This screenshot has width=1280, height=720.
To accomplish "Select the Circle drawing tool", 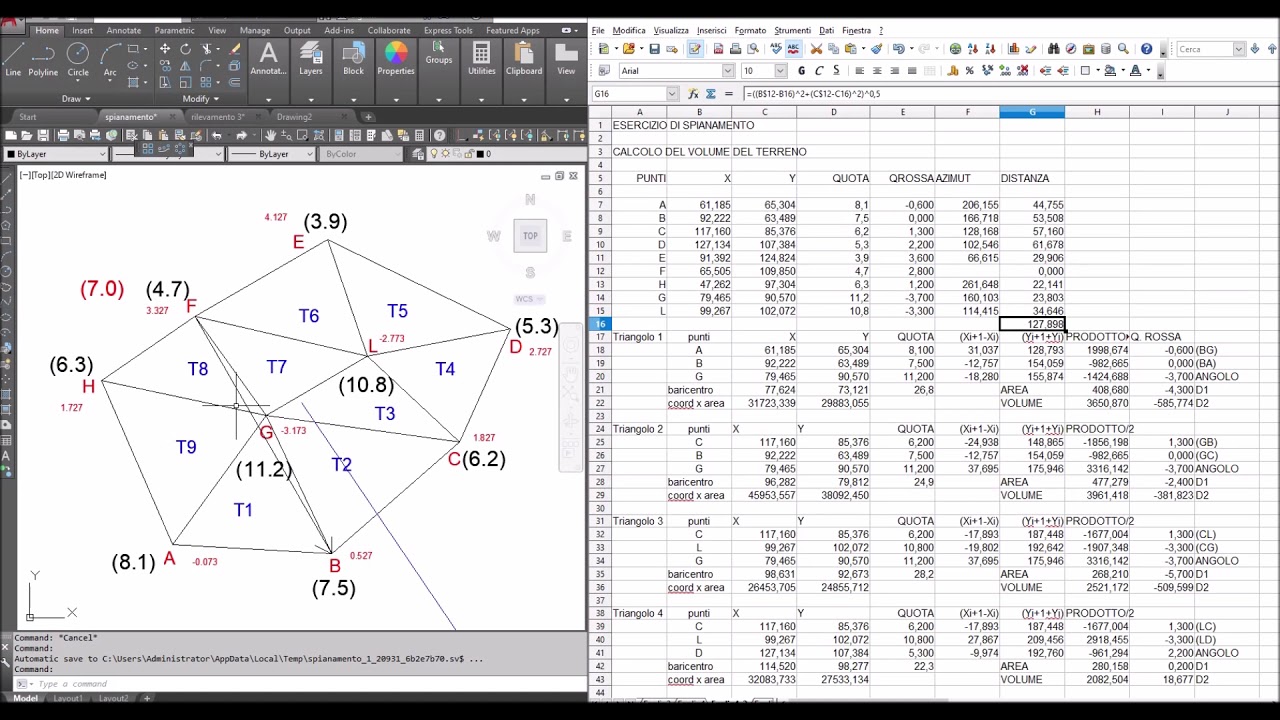I will (x=78, y=58).
